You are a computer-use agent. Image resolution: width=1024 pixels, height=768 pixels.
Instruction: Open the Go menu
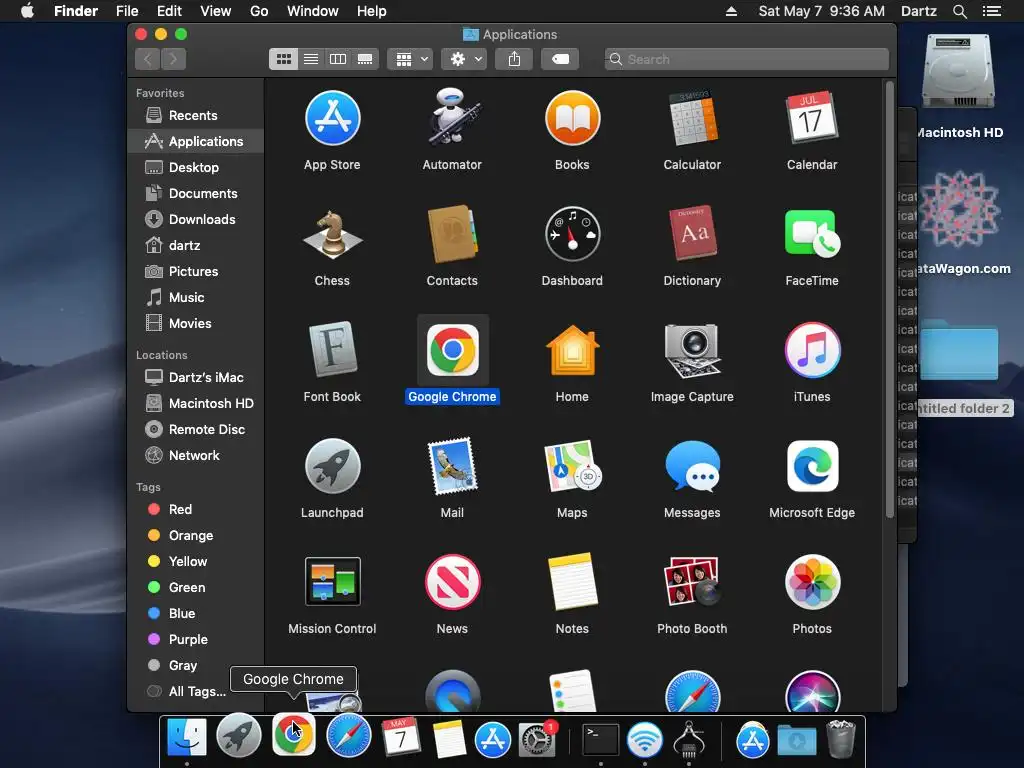[x=259, y=11]
